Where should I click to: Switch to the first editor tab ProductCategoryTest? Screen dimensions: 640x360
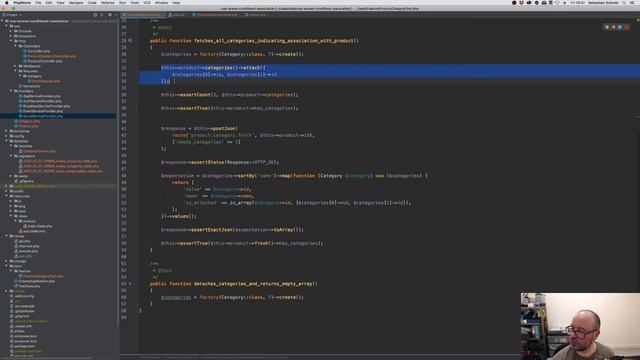(x=143, y=15)
